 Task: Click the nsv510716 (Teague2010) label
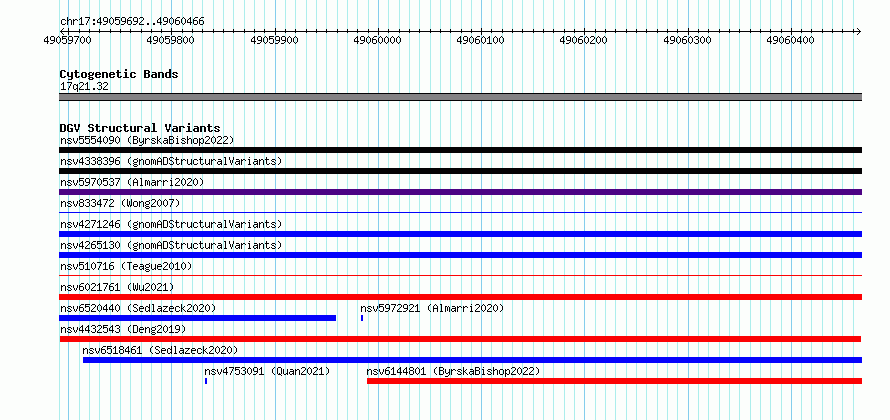(126, 266)
